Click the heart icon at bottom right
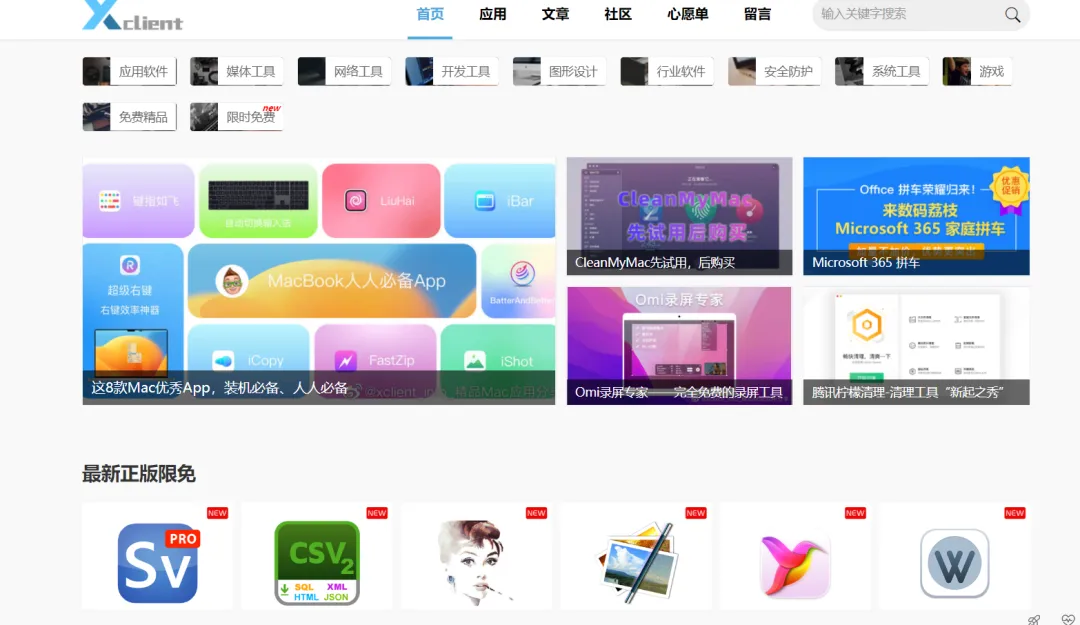Viewport: 1080px width, 625px height. pyautogui.click(x=1068, y=619)
